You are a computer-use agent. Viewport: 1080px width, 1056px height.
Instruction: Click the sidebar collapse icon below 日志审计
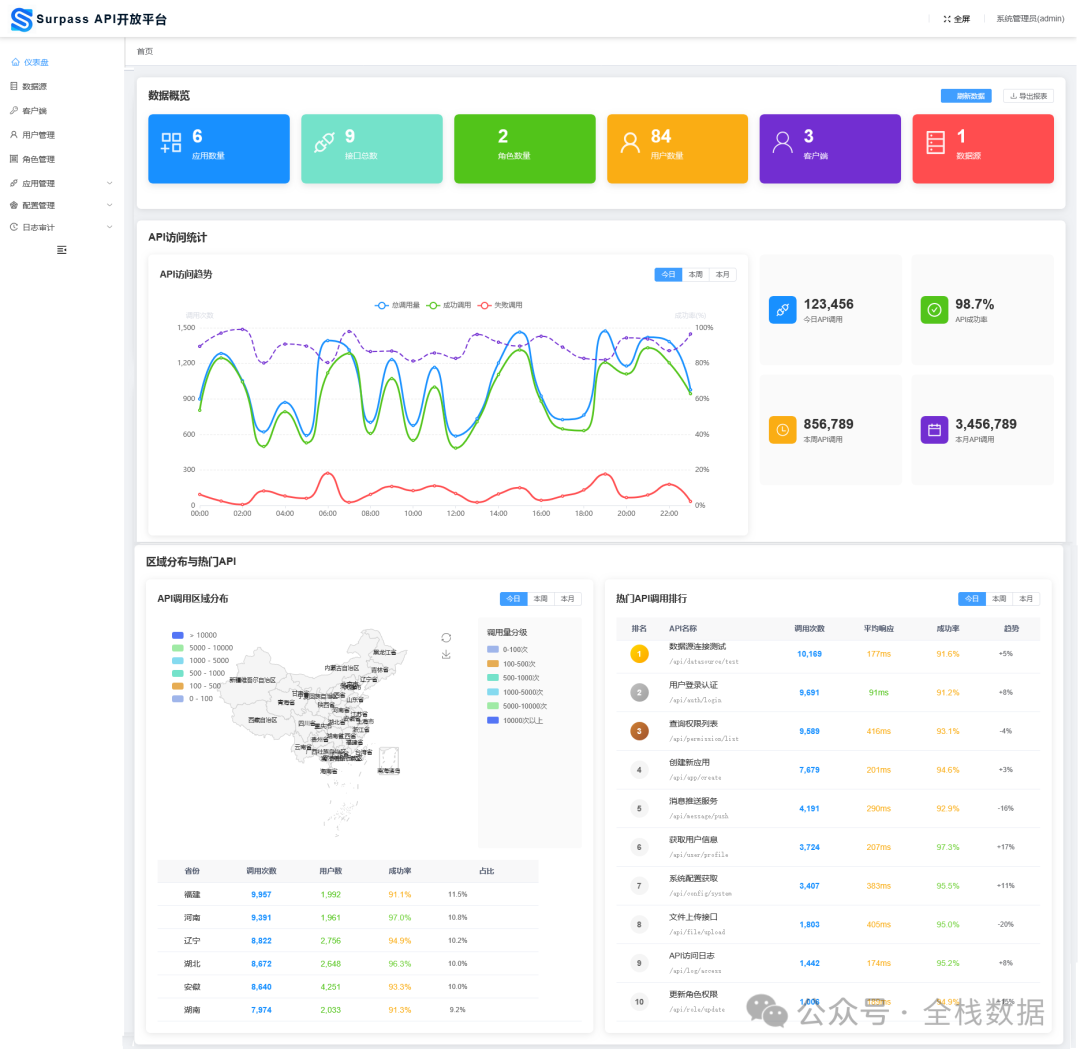click(x=62, y=249)
